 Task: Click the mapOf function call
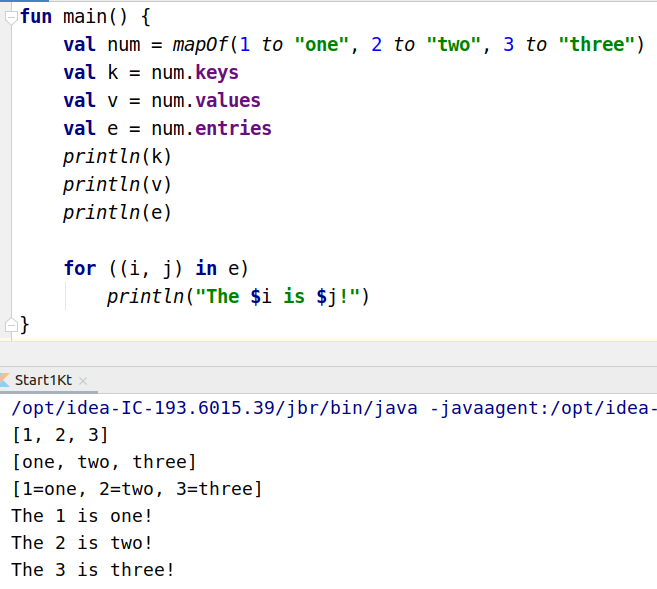pyautogui.click(x=200, y=45)
